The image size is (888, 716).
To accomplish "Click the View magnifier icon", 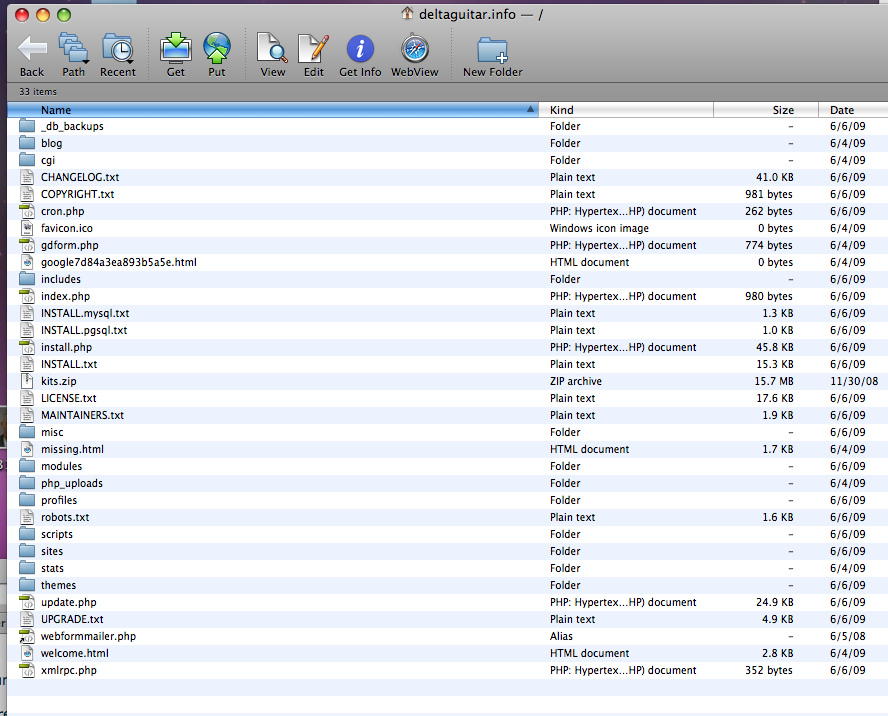I will click(272, 48).
